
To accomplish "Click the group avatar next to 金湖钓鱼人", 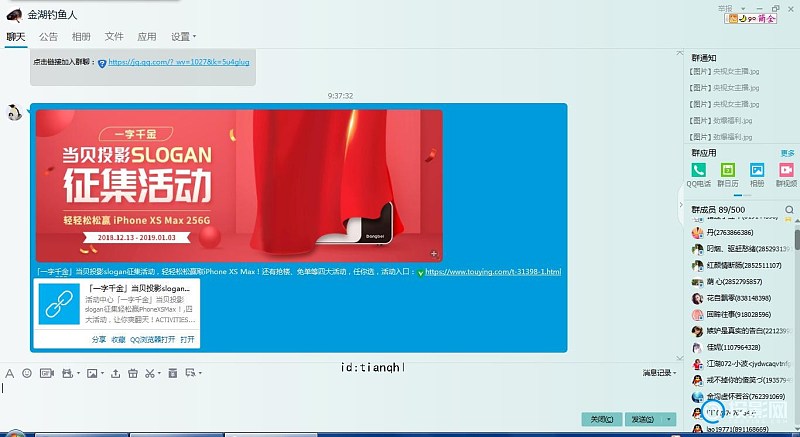I will coord(14,15).
